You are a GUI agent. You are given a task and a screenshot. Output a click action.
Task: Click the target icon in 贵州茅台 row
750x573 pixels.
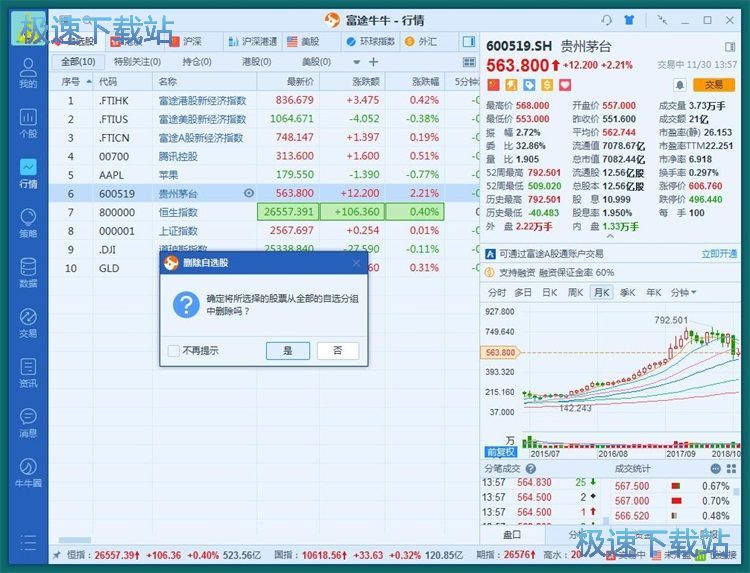249,193
